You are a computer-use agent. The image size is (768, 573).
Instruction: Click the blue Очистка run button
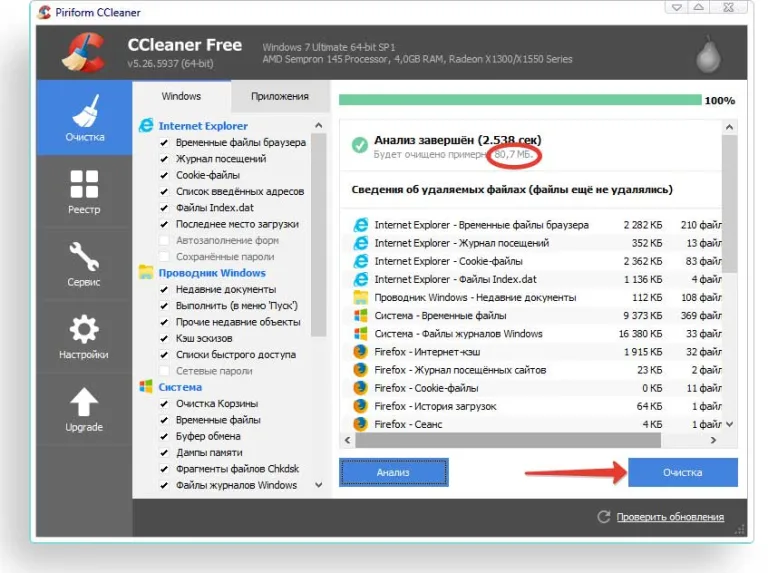point(683,472)
